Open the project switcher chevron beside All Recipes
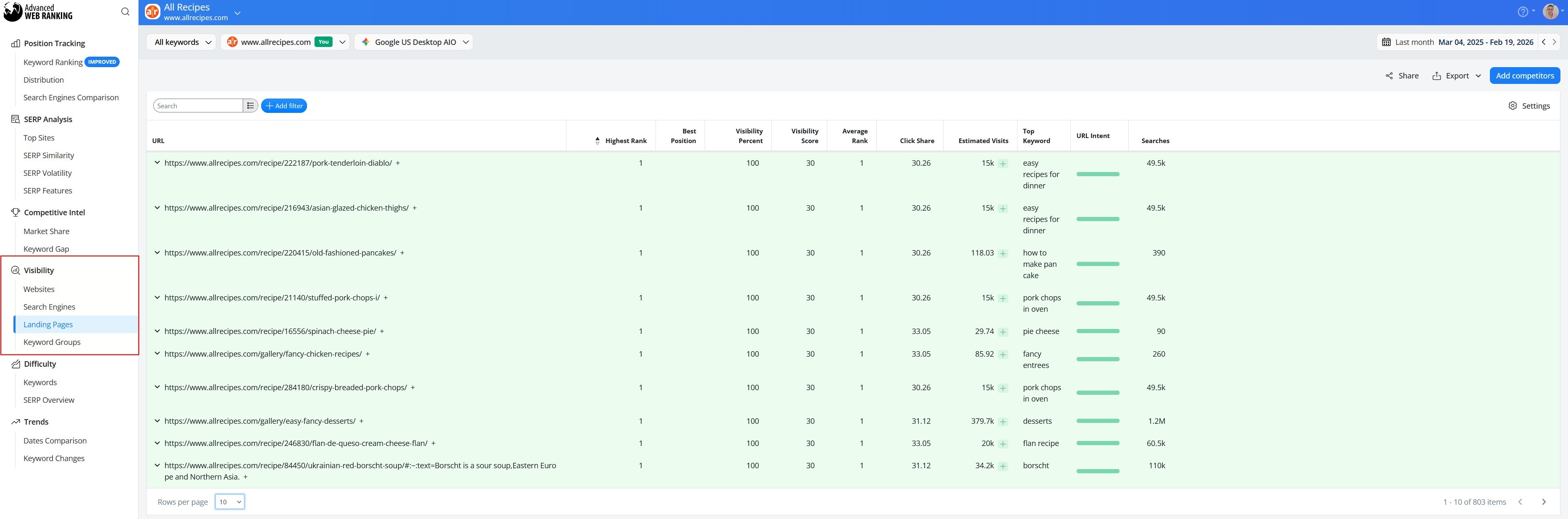1568x519 pixels. 238,13
